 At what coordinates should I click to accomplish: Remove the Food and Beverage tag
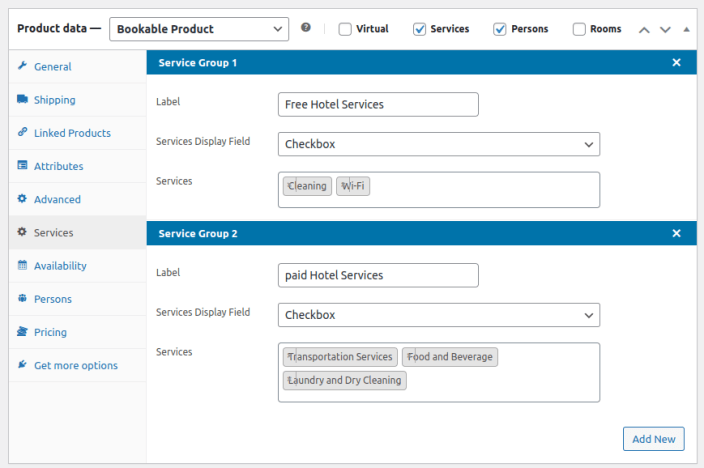pyautogui.click(x=409, y=357)
